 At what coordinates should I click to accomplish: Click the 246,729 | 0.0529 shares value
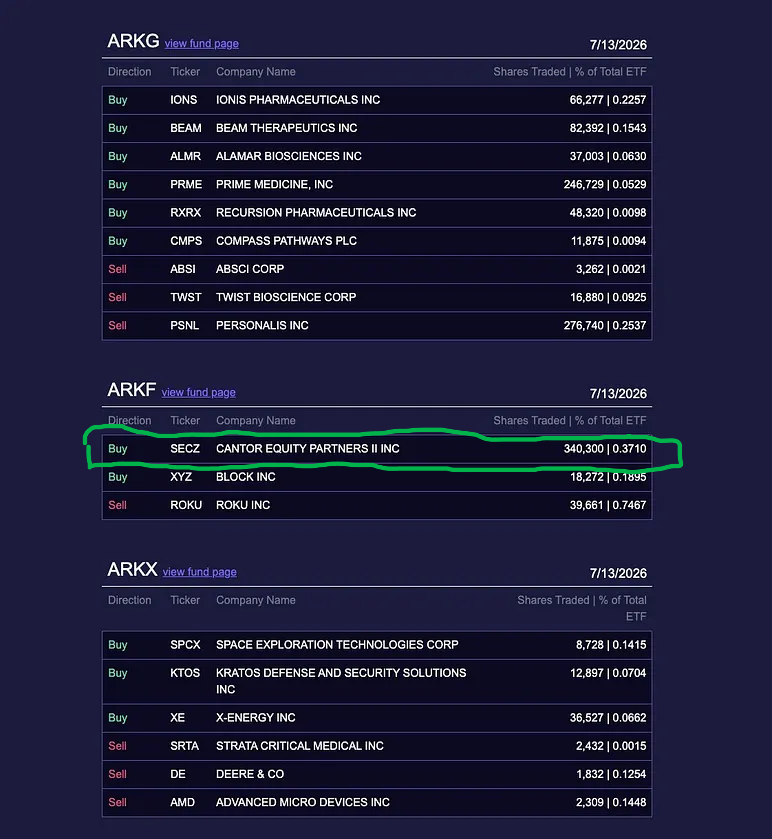605,185
